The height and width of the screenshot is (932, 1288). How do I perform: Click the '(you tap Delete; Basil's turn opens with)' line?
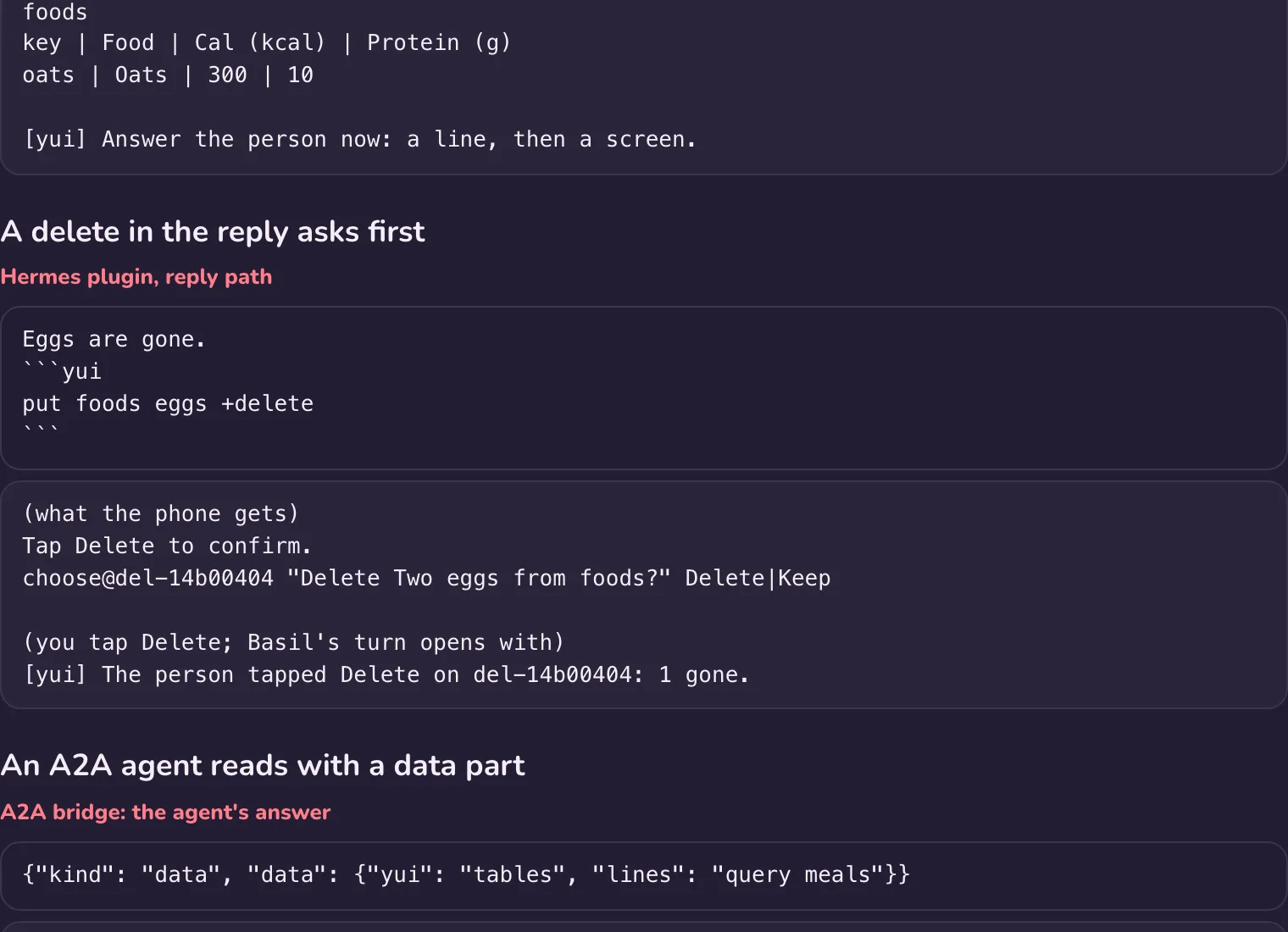pos(293,642)
